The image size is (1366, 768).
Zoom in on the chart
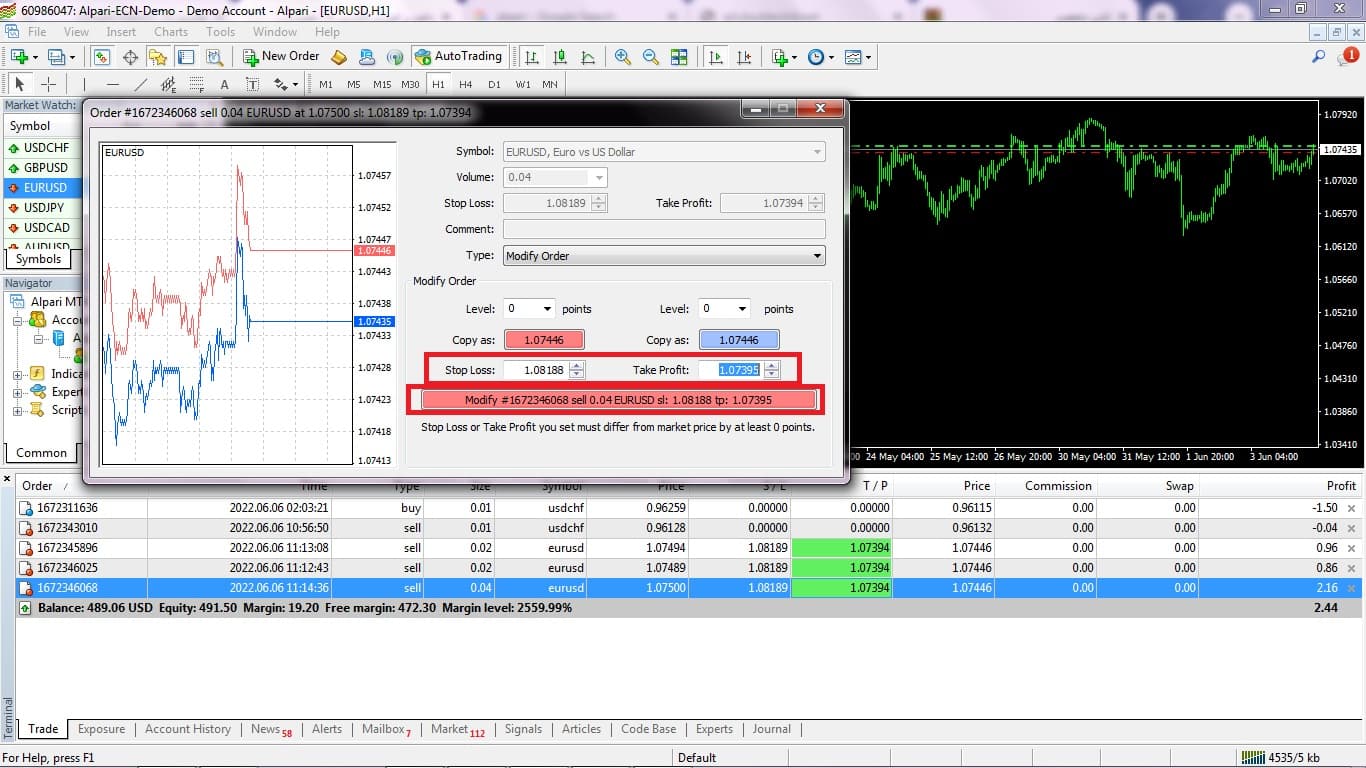[x=623, y=57]
